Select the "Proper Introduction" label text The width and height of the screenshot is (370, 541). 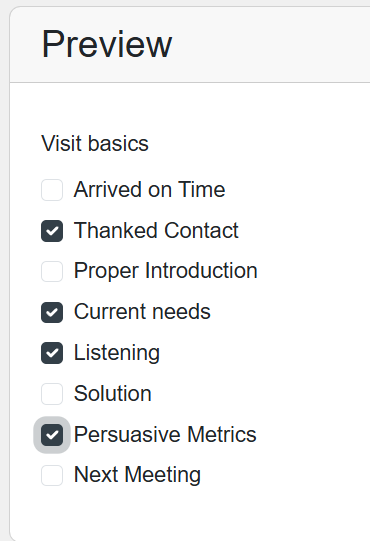[x=166, y=270]
